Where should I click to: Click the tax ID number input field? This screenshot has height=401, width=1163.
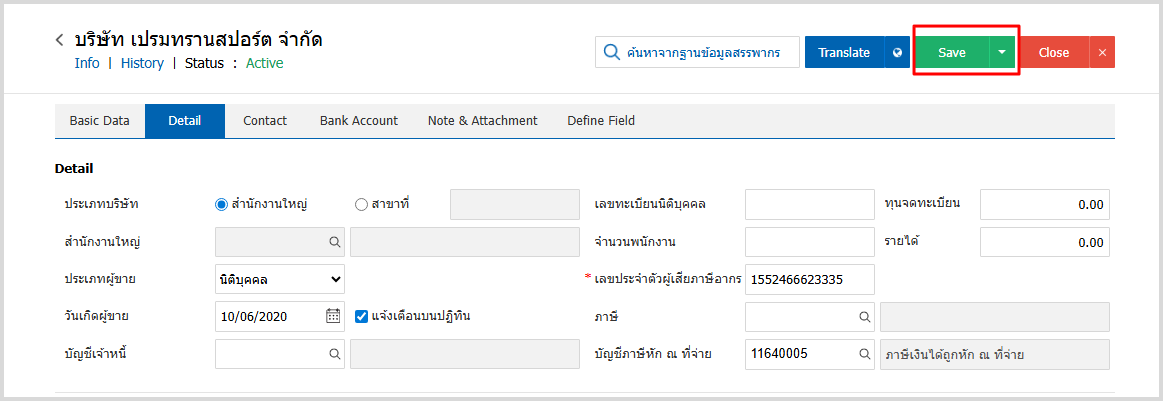[x=810, y=279]
